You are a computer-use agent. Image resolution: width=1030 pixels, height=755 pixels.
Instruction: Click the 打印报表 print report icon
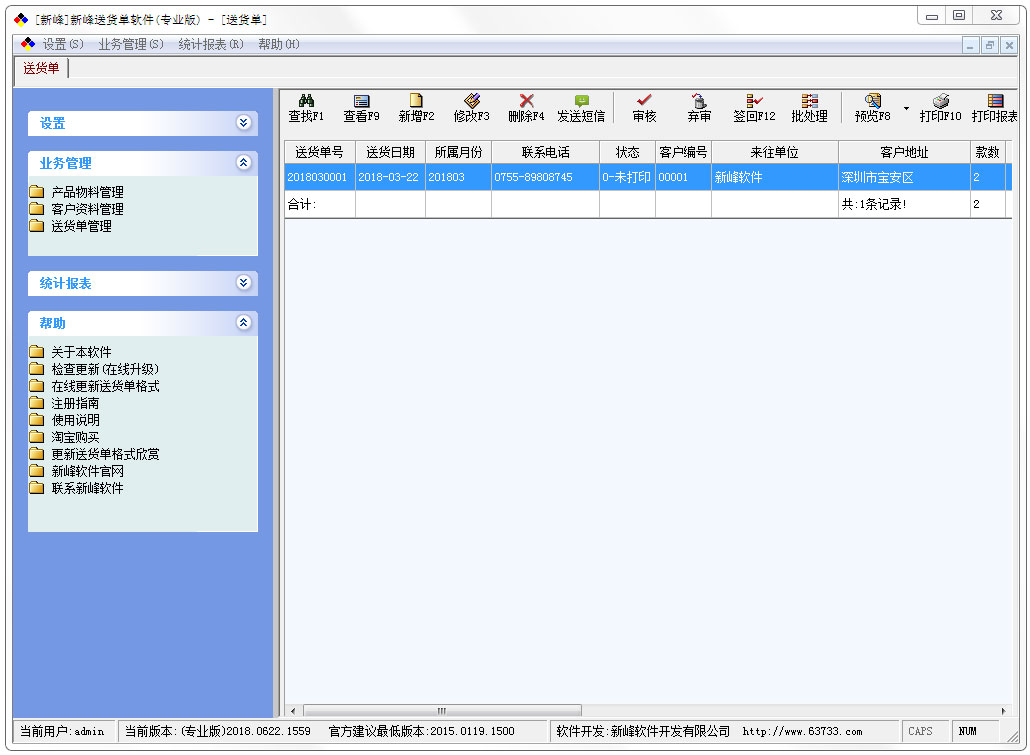coord(995,101)
